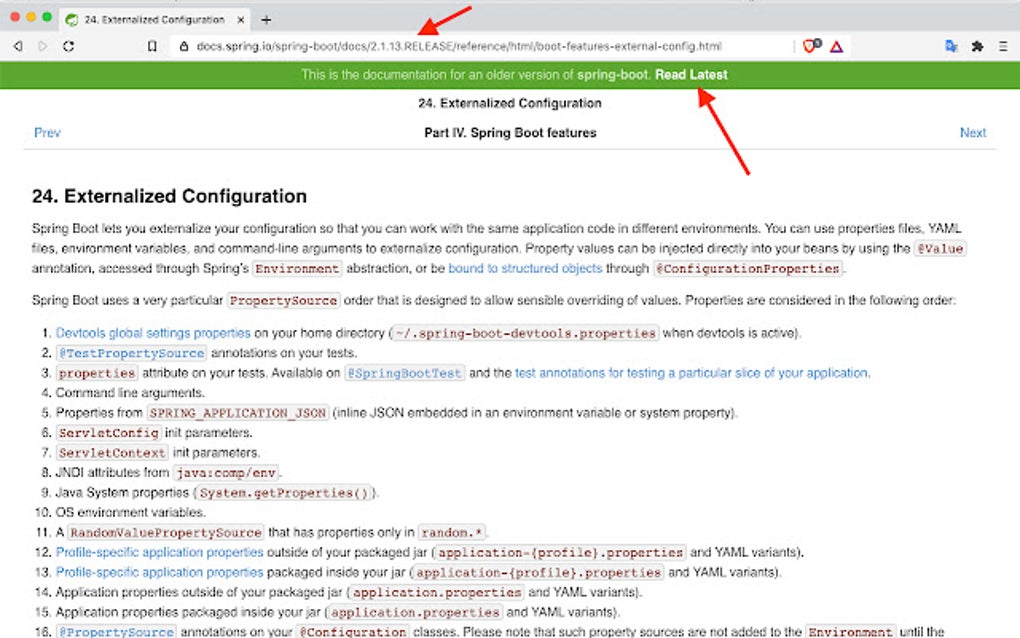1020x638 pixels.
Task: Open Google Translate from the toolbar icon
Action: [x=950, y=45]
